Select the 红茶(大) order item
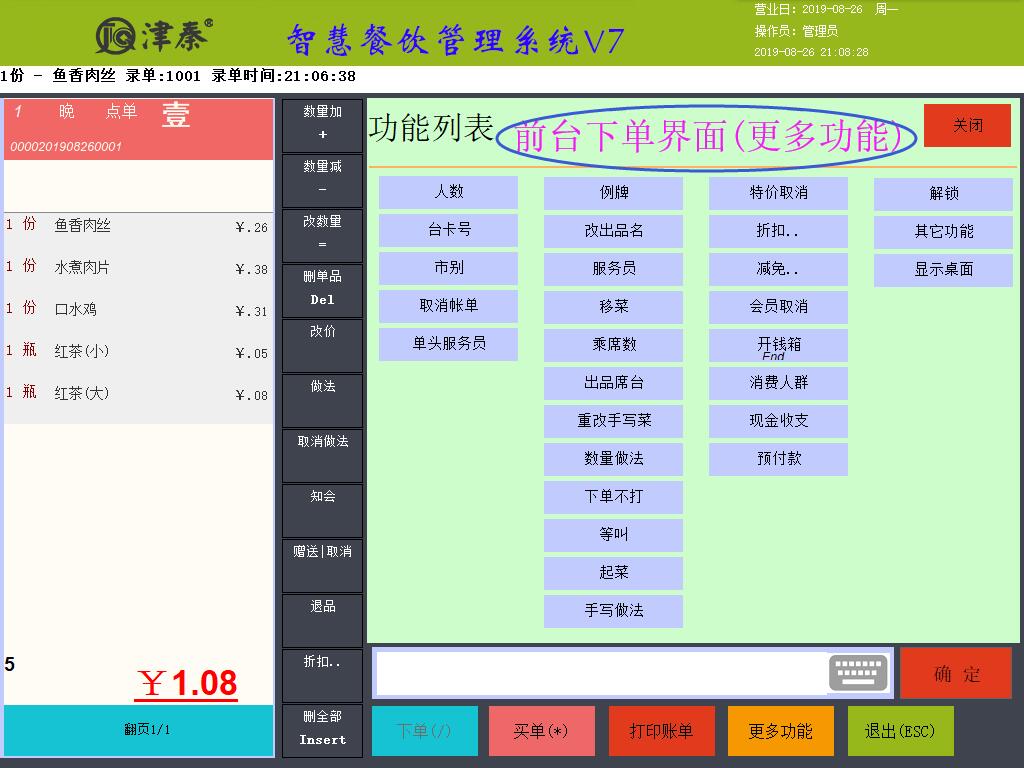The image size is (1024, 768). point(138,394)
